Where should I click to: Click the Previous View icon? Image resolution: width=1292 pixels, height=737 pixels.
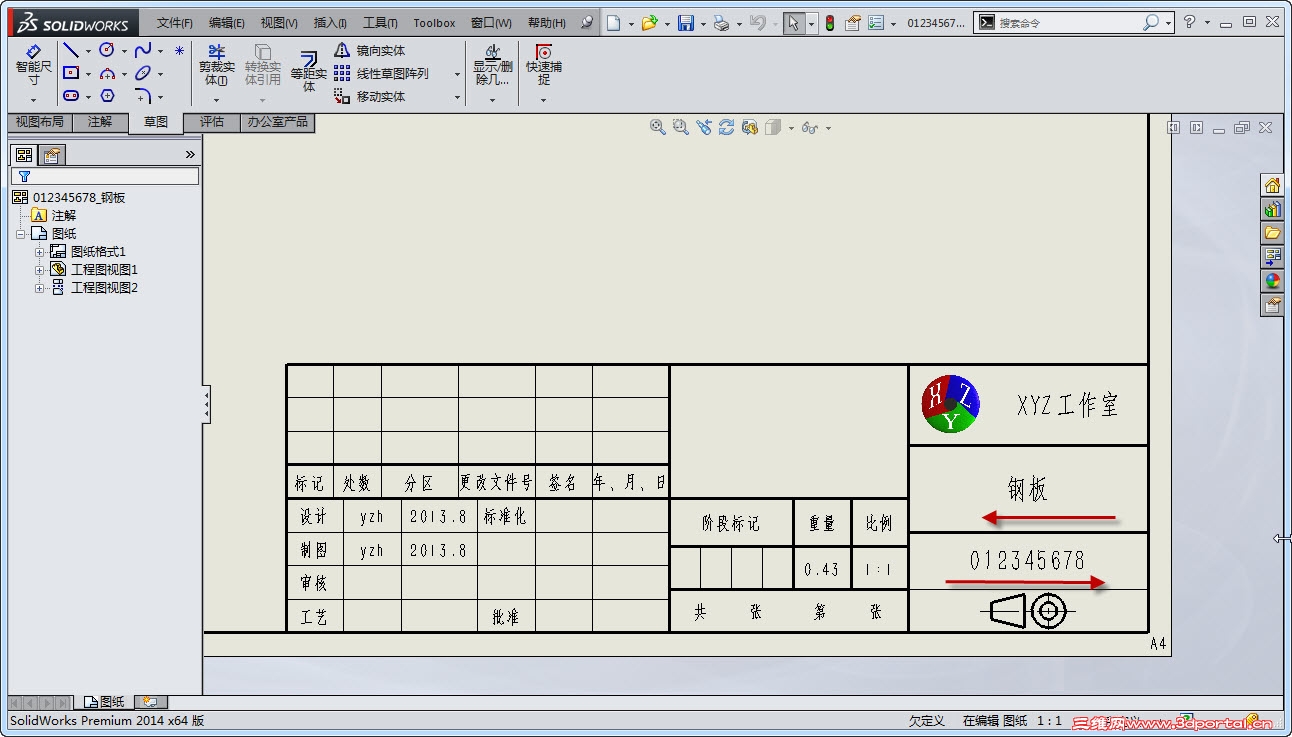point(704,127)
